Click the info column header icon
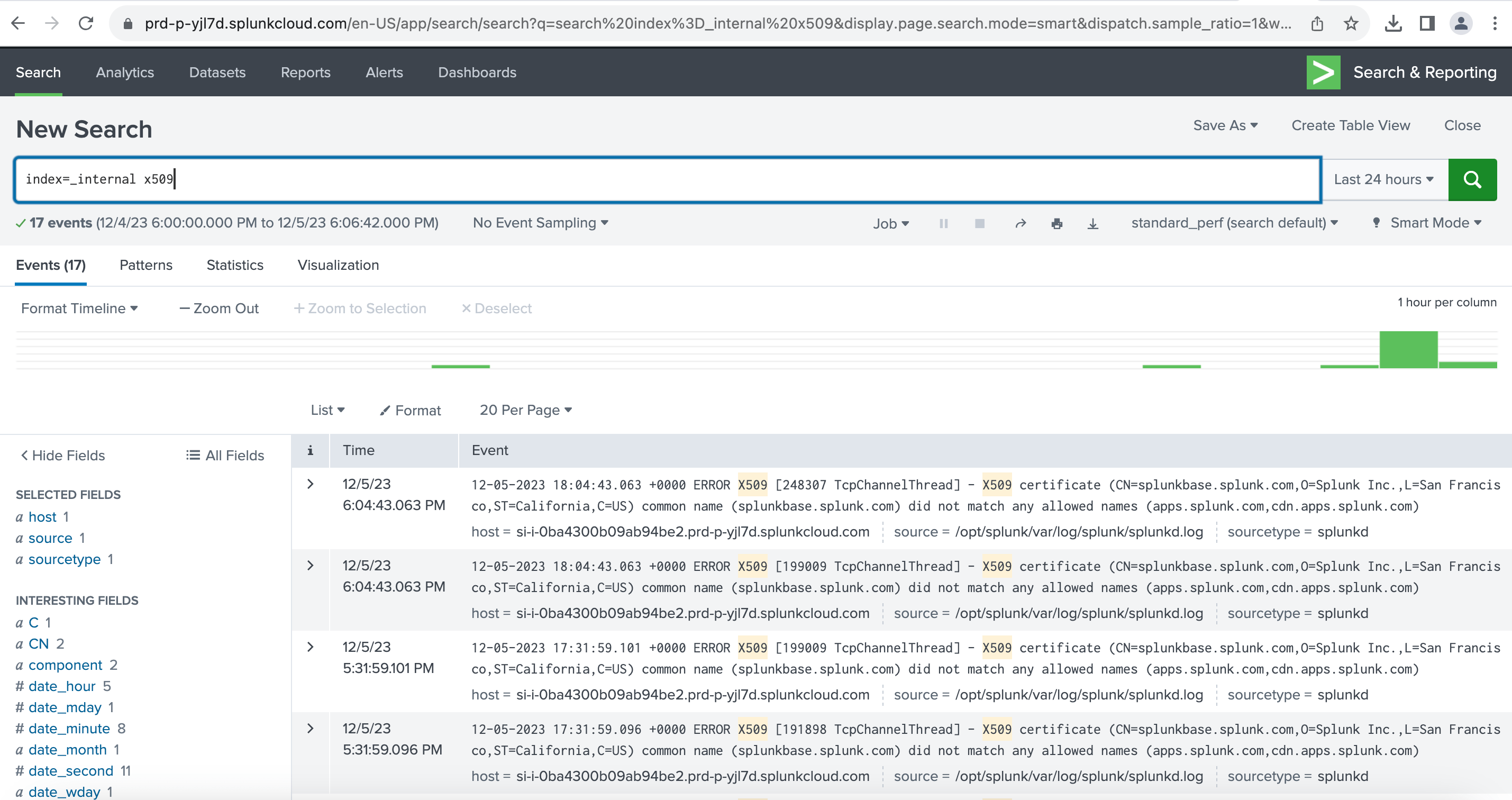 point(310,450)
